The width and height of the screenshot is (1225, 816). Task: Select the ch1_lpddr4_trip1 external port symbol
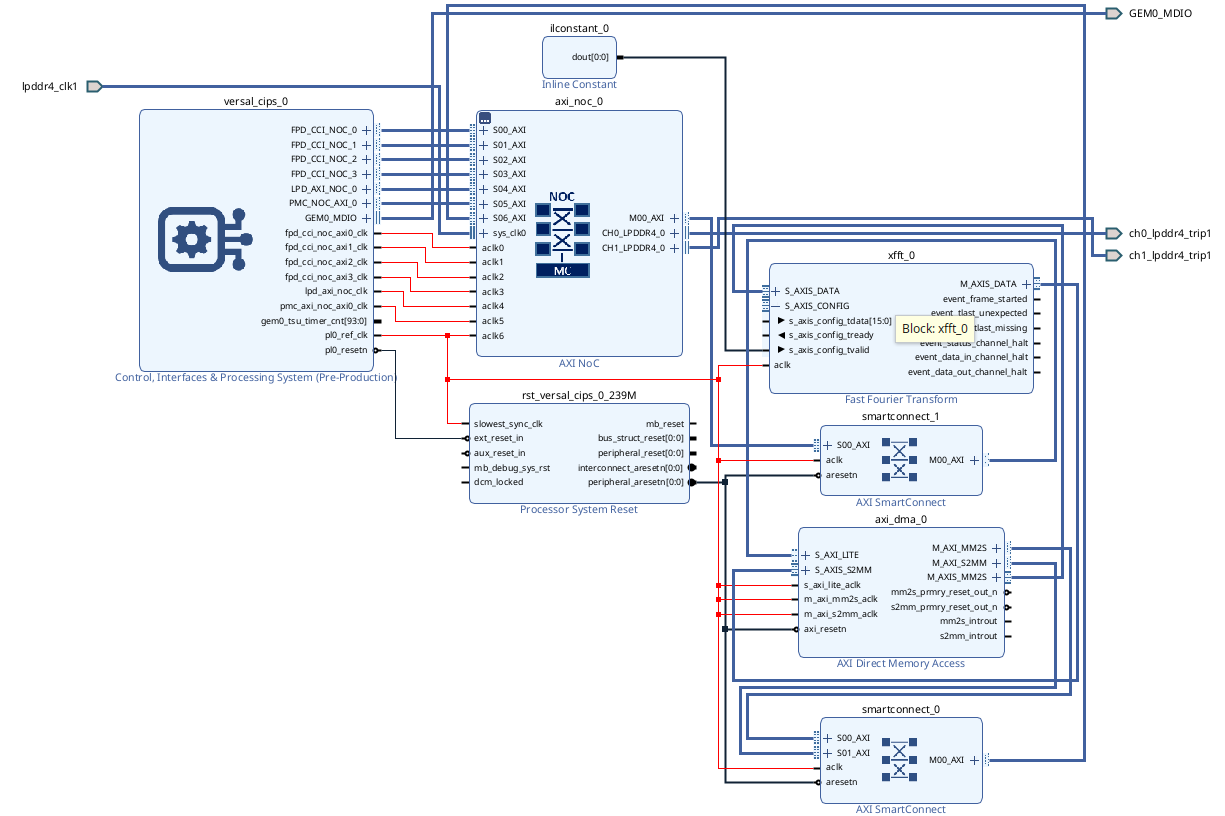tap(1113, 256)
